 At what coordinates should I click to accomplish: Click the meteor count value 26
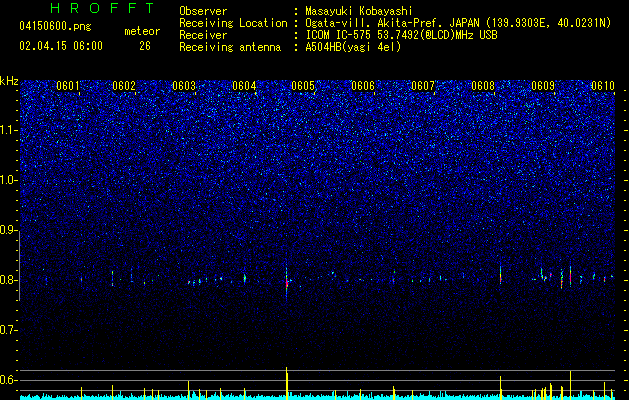[x=145, y=46]
